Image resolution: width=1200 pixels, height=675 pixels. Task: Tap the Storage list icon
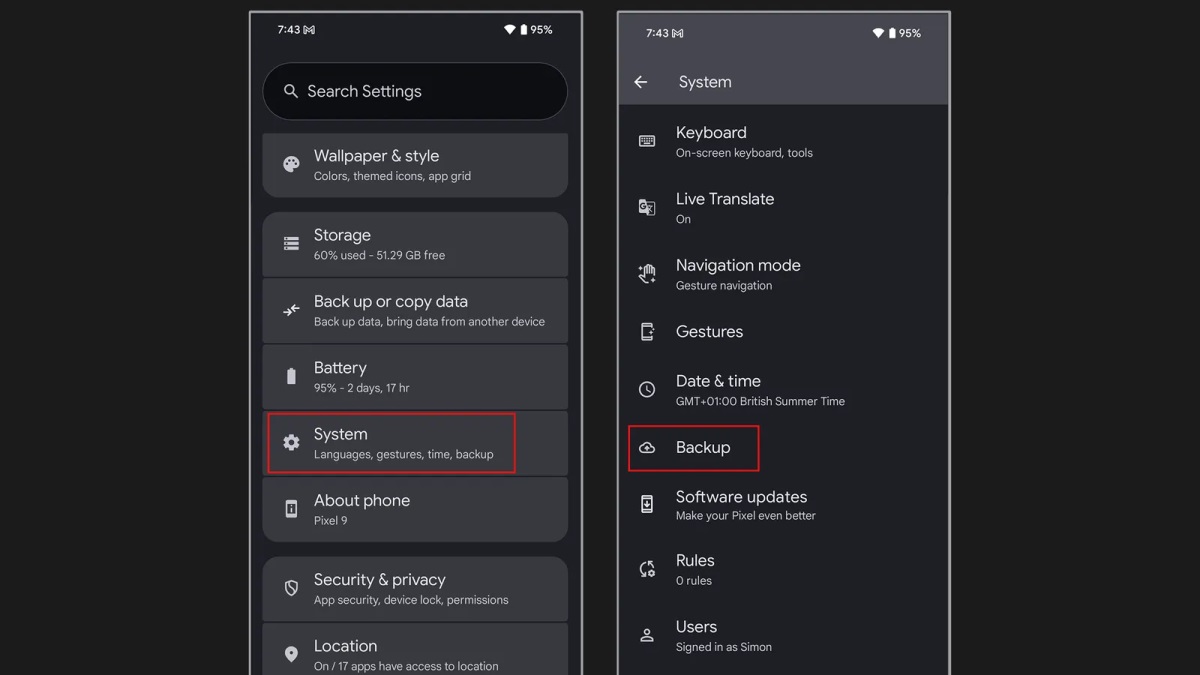(x=291, y=244)
